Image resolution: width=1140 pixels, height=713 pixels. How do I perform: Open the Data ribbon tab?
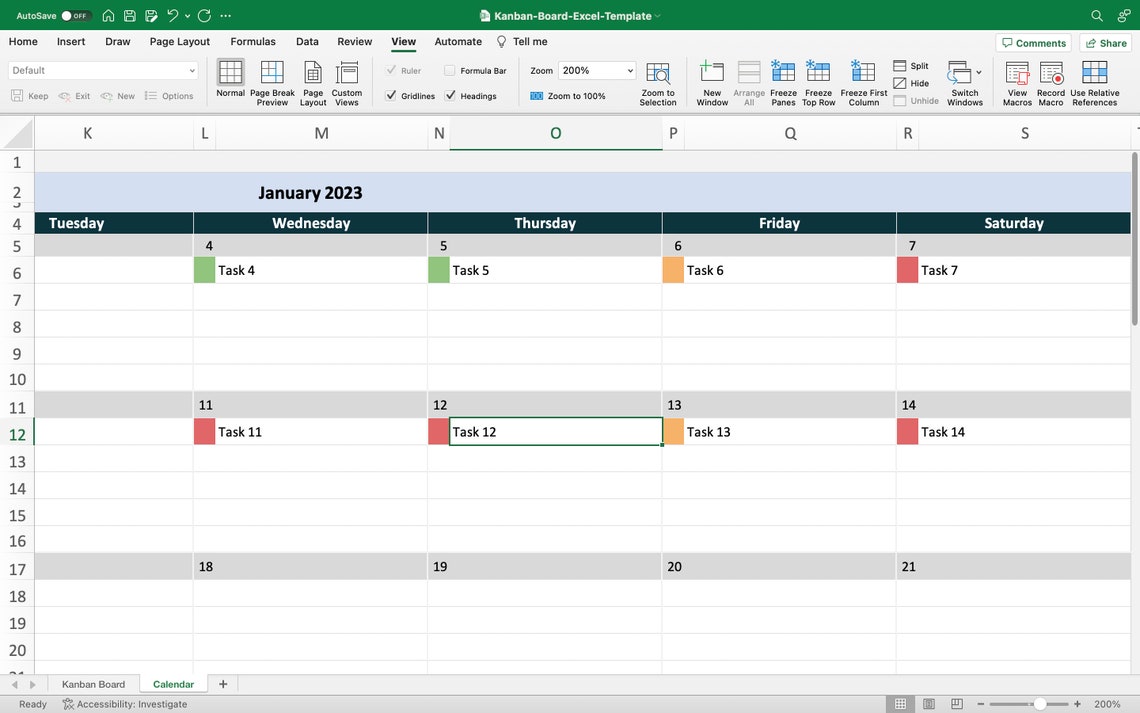(x=307, y=41)
